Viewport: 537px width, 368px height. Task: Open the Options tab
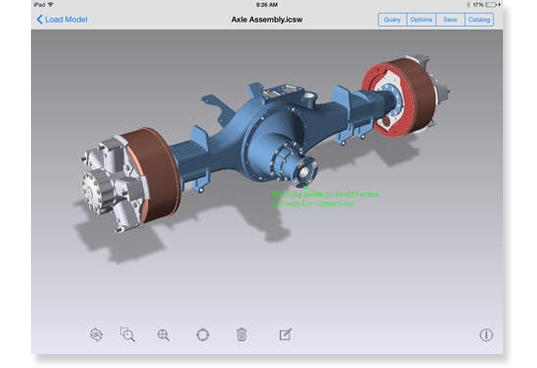(421, 20)
